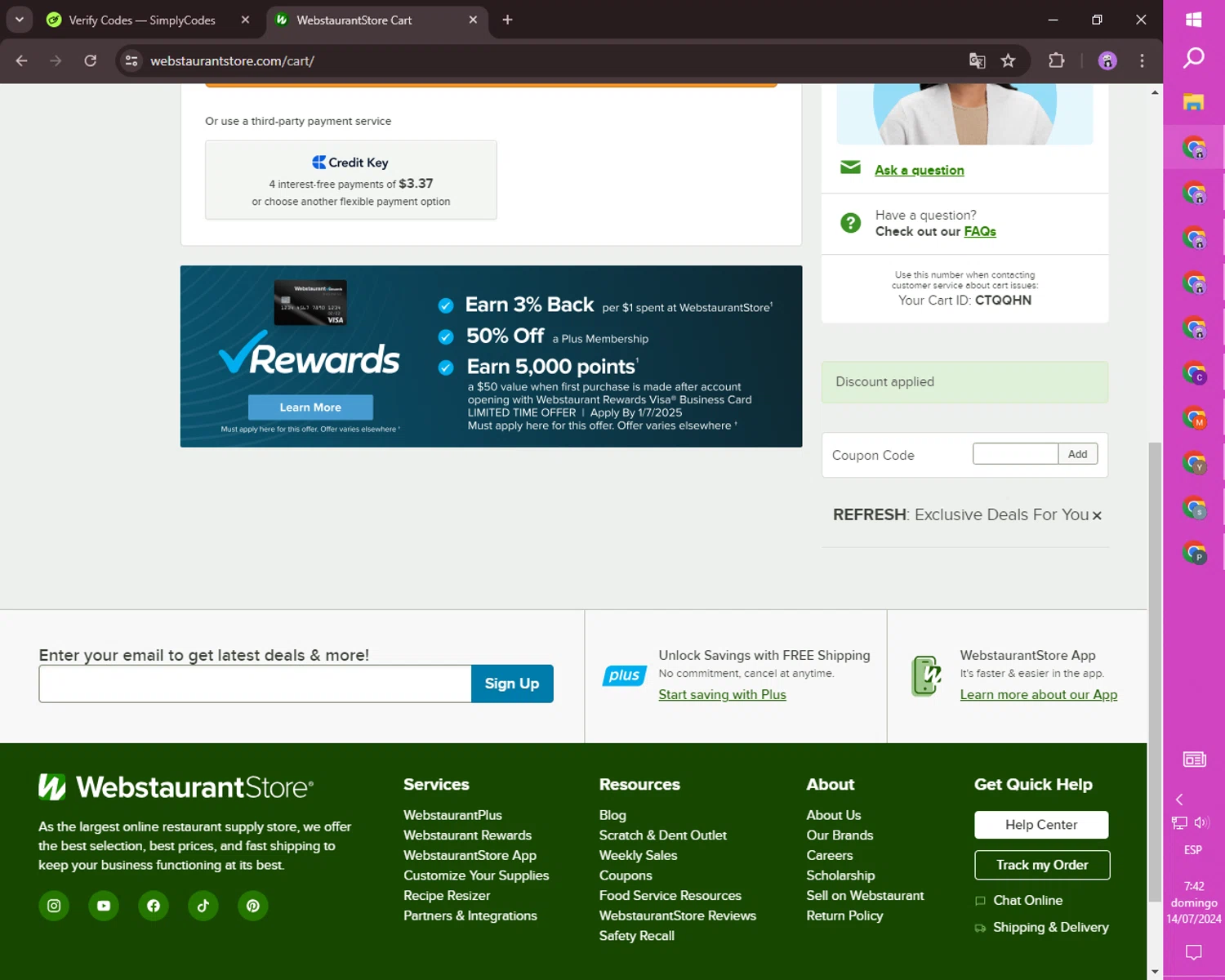This screenshot has width=1225, height=980.
Task: Open the notification center icon in taskbar
Action: click(1194, 952)
